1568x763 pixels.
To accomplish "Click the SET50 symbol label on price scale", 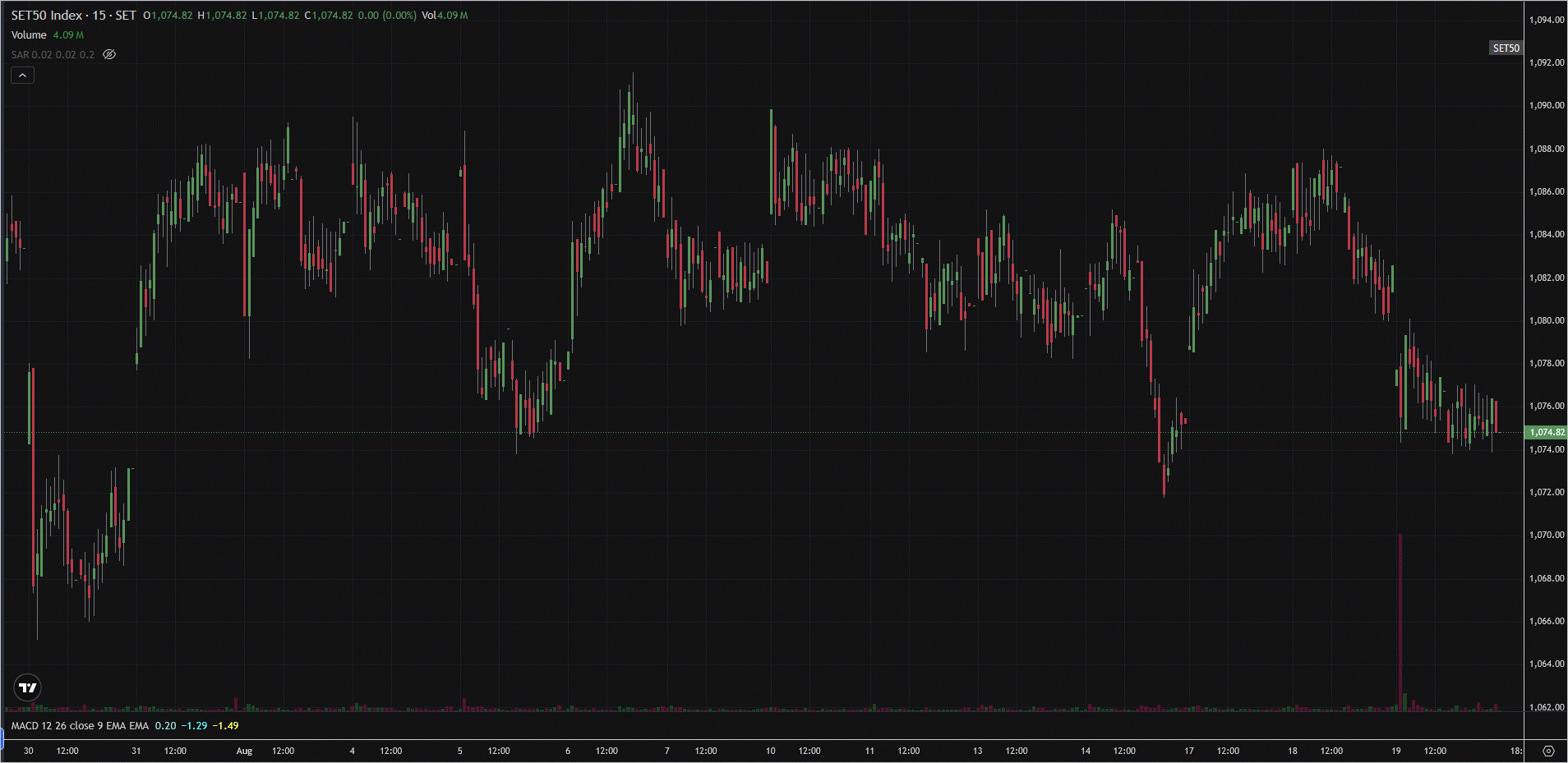I will click(x=1506, y=48).
